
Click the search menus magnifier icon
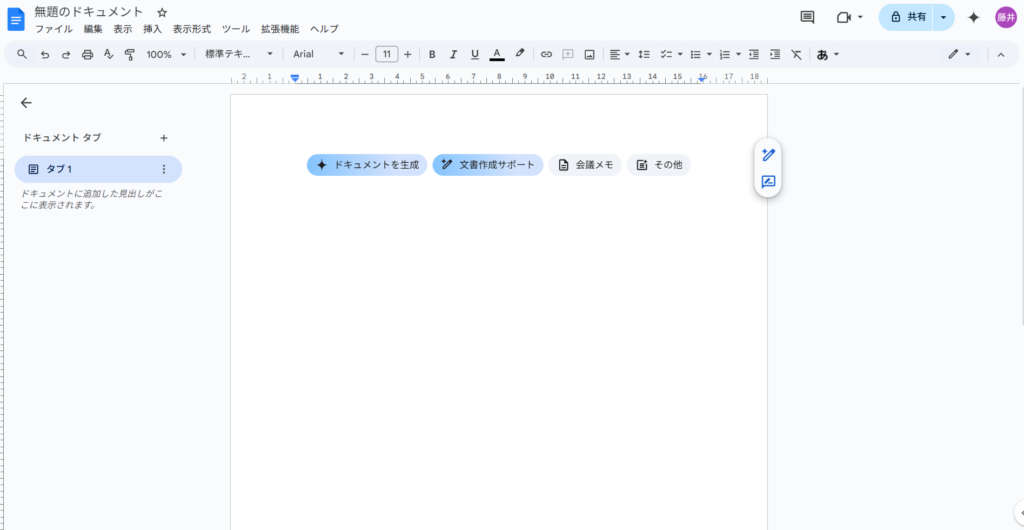tap(22, 54)
